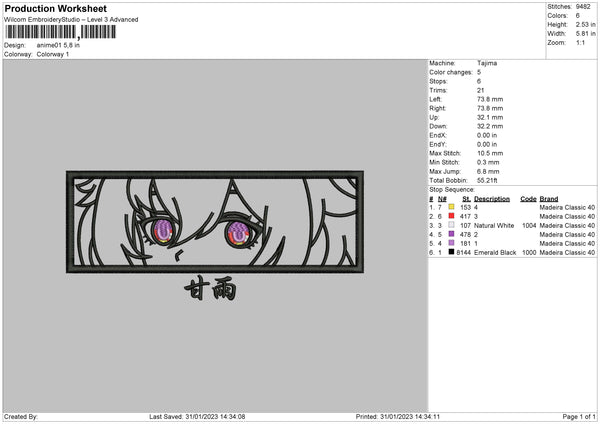Click the yellow thread swatch in row 1
Screen dimensions: 600x424
(452, 207)
